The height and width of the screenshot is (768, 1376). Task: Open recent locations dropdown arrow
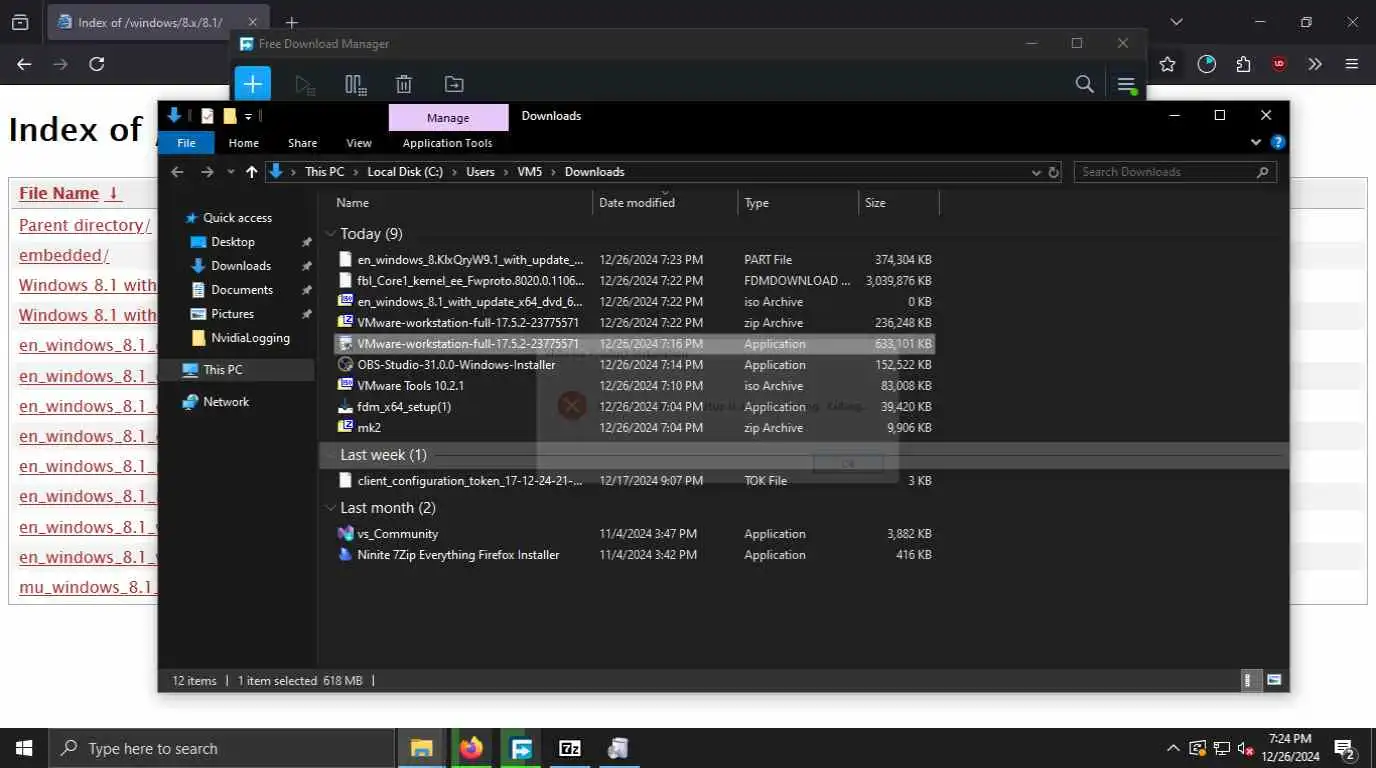[x=230, y=172]
